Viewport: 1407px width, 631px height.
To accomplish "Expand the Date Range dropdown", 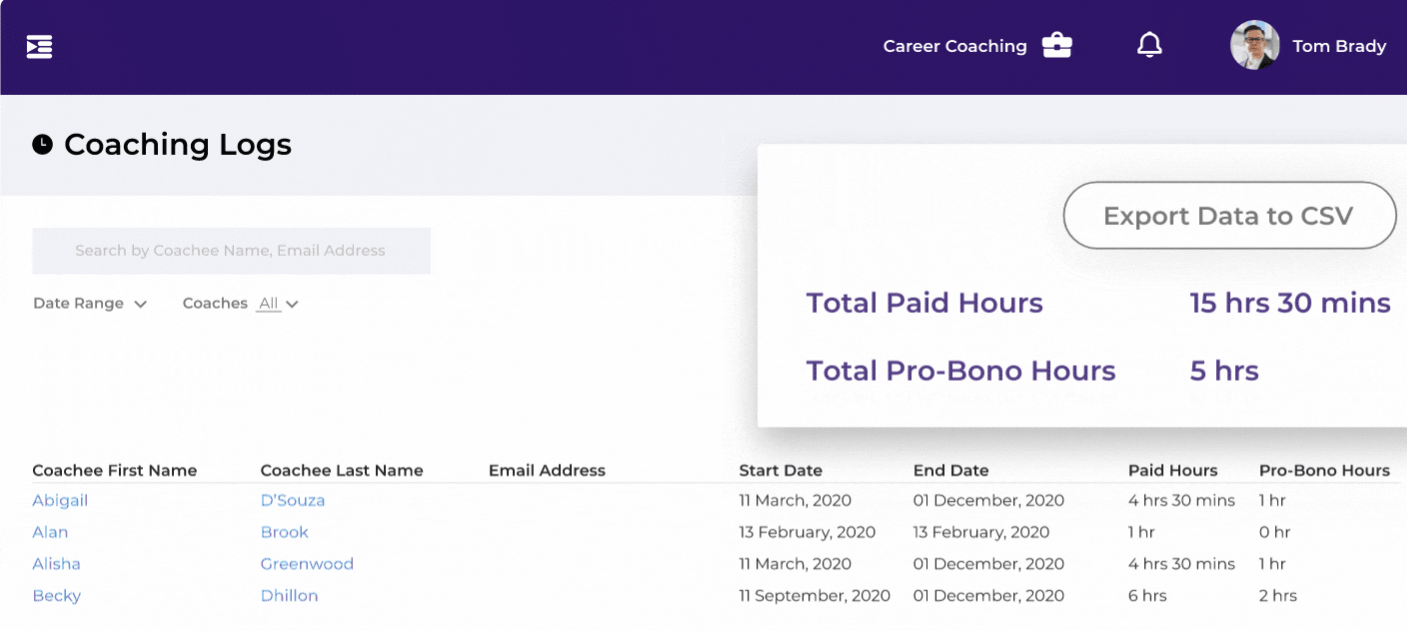I will coord(90,303).
